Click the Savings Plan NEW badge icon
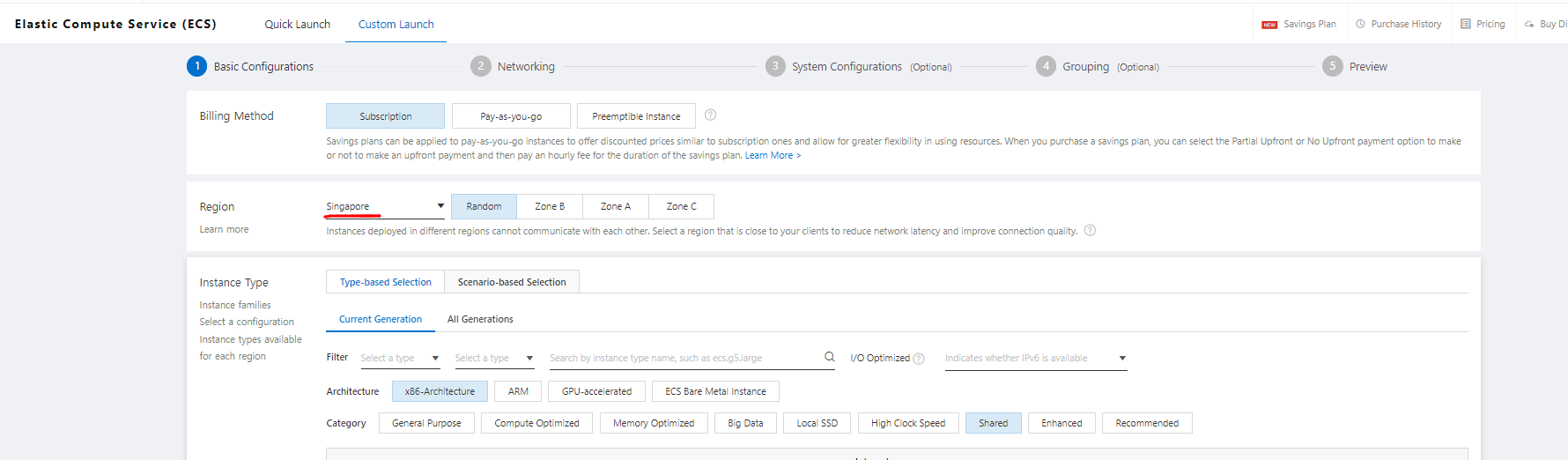1568x460 pixels. [1269, 25]
